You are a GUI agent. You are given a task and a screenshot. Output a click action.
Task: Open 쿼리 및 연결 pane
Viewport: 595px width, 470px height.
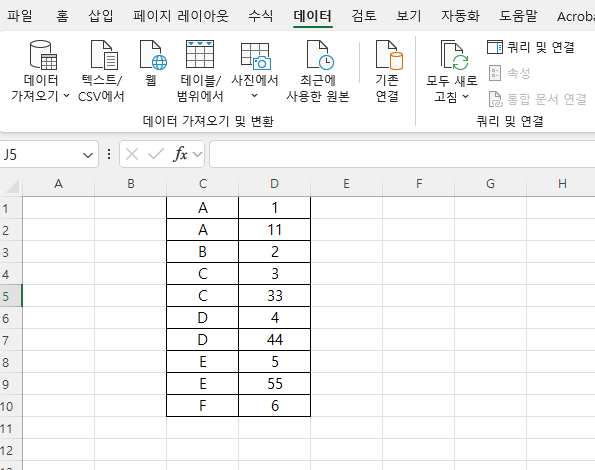pyautogui.click(x=530, y=47)
